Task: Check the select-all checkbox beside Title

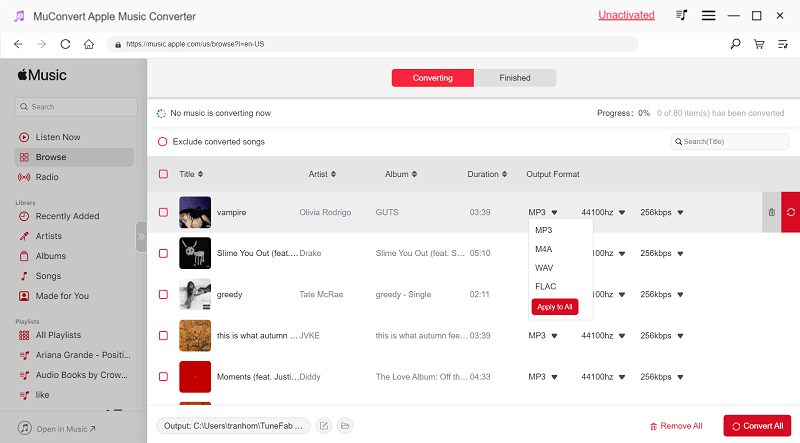Action: (x=163, y=174)
